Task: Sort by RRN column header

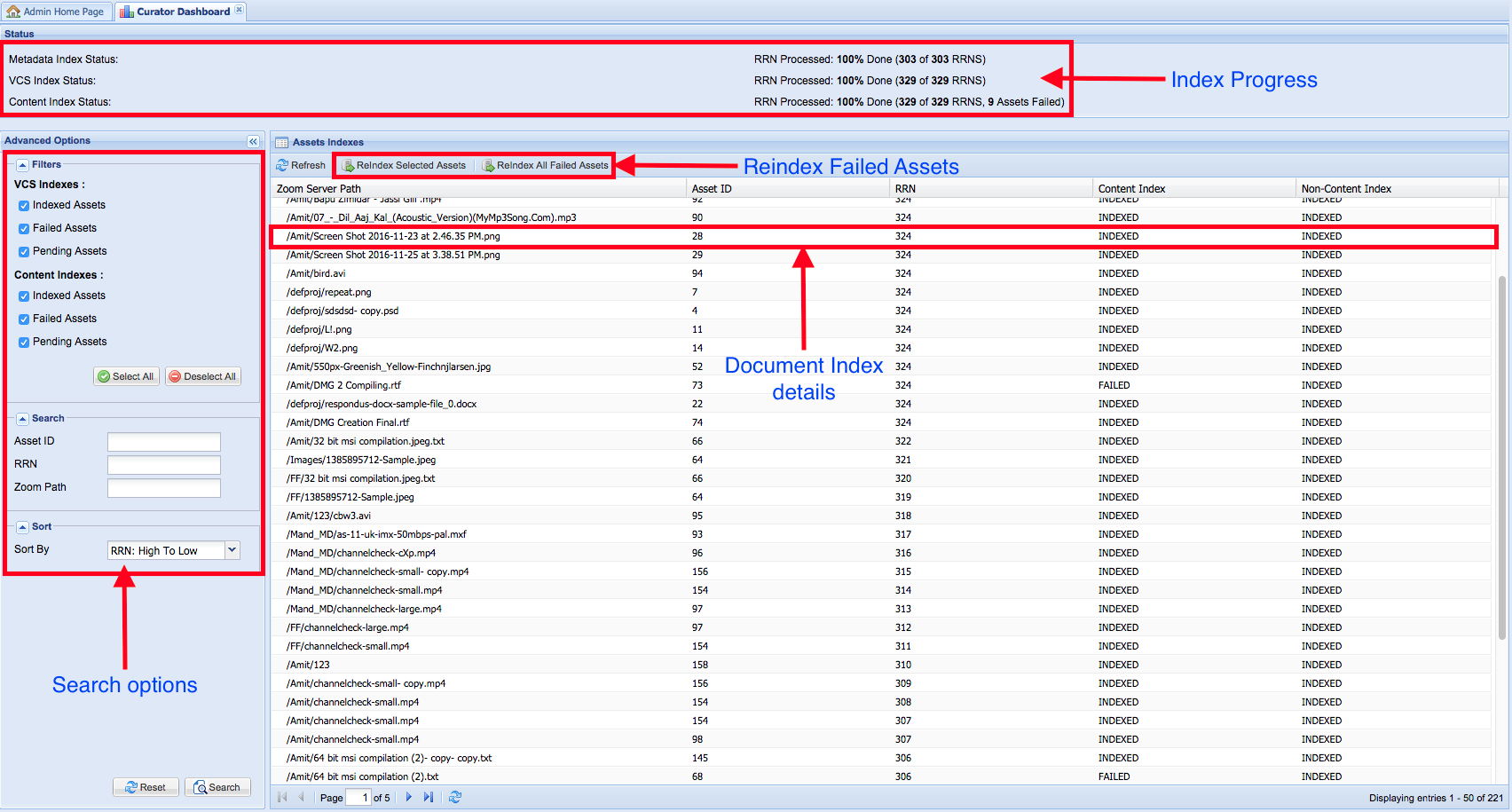Action: [x=991, y=188]
